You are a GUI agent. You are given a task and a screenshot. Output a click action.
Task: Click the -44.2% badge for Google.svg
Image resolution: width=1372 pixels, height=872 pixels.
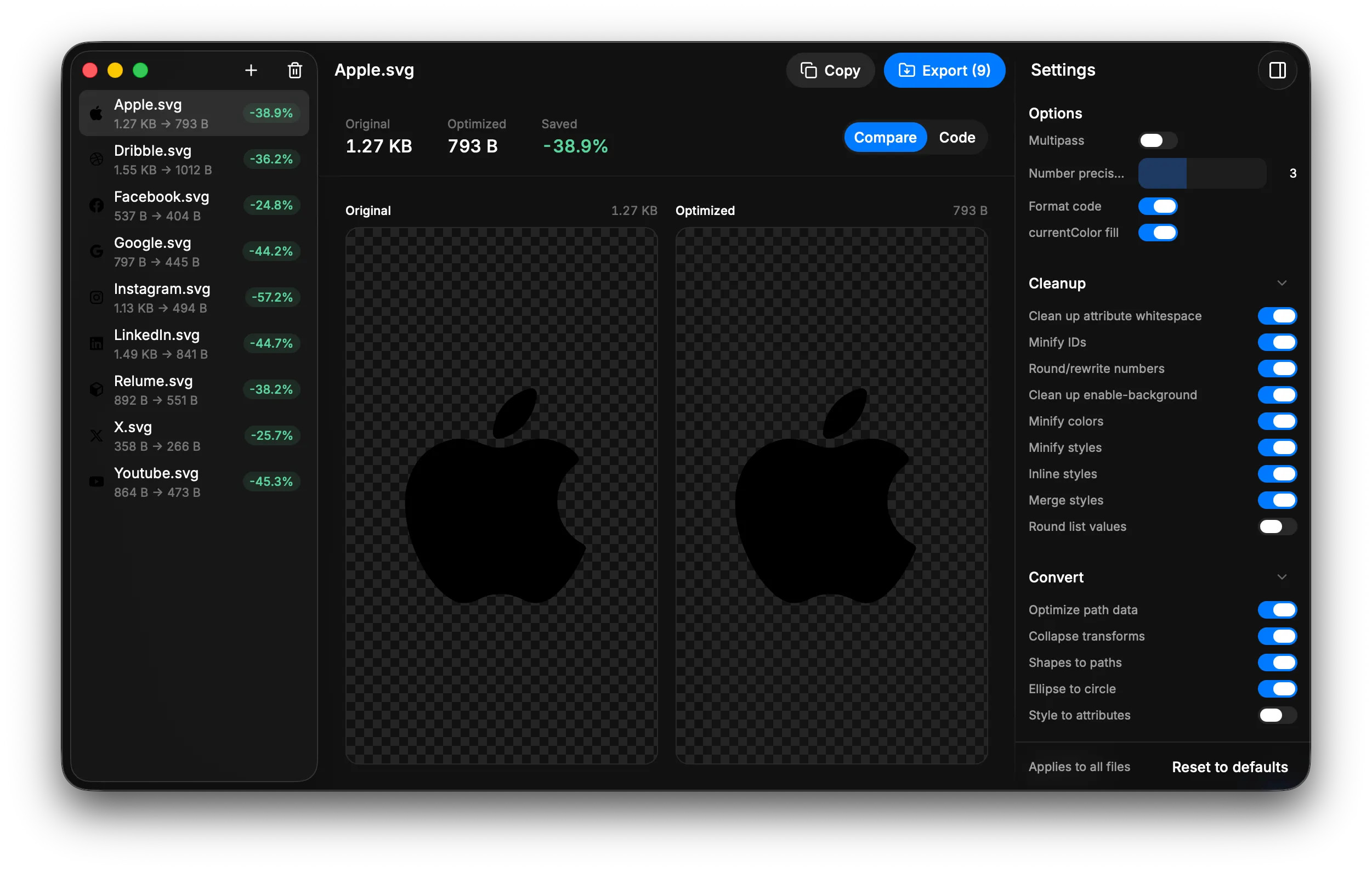[271, 251]
